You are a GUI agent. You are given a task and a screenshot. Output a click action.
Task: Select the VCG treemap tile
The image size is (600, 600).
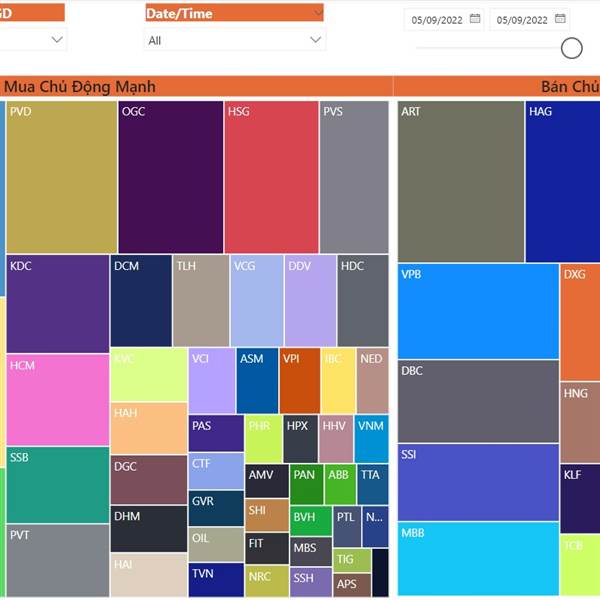[x=257, y=301]
